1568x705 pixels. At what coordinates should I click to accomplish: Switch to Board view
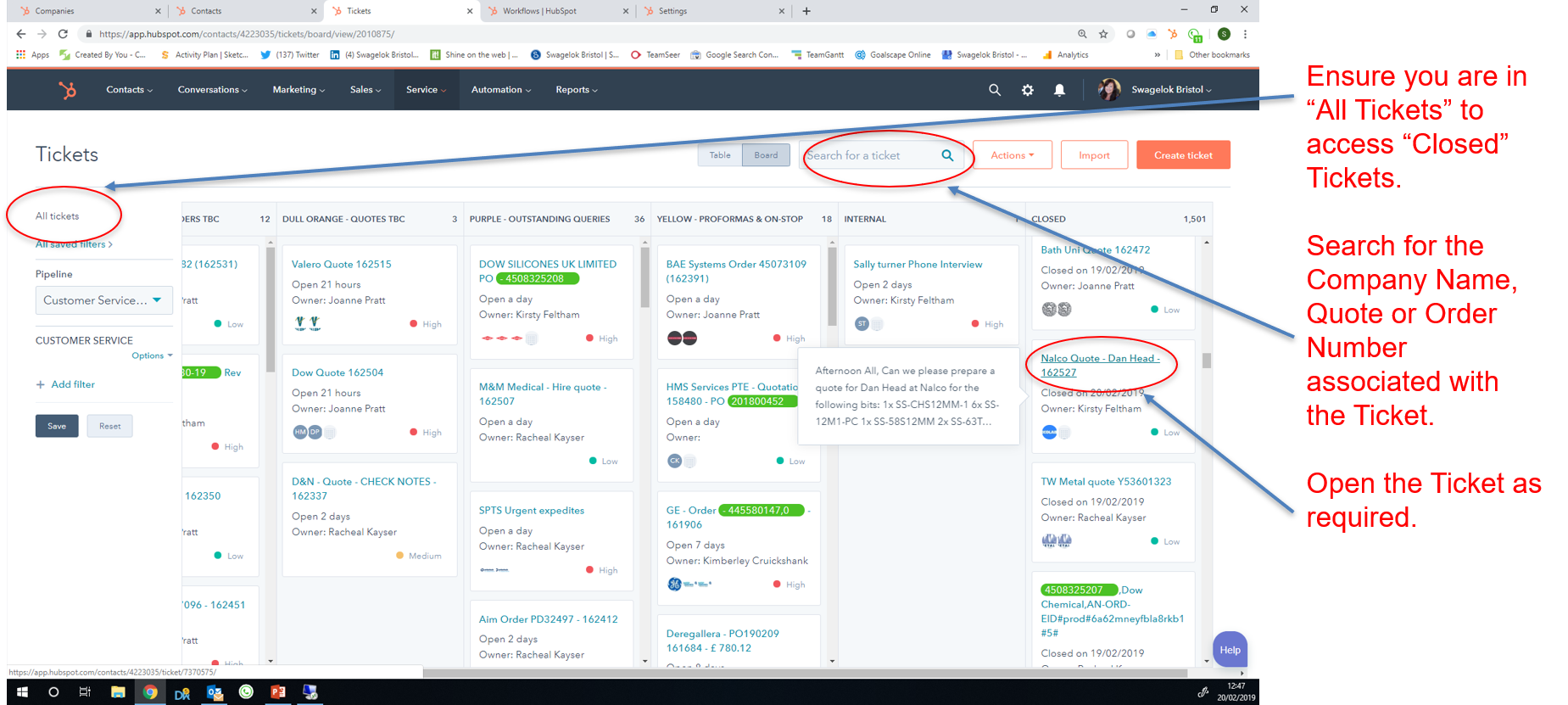[766, 155]
